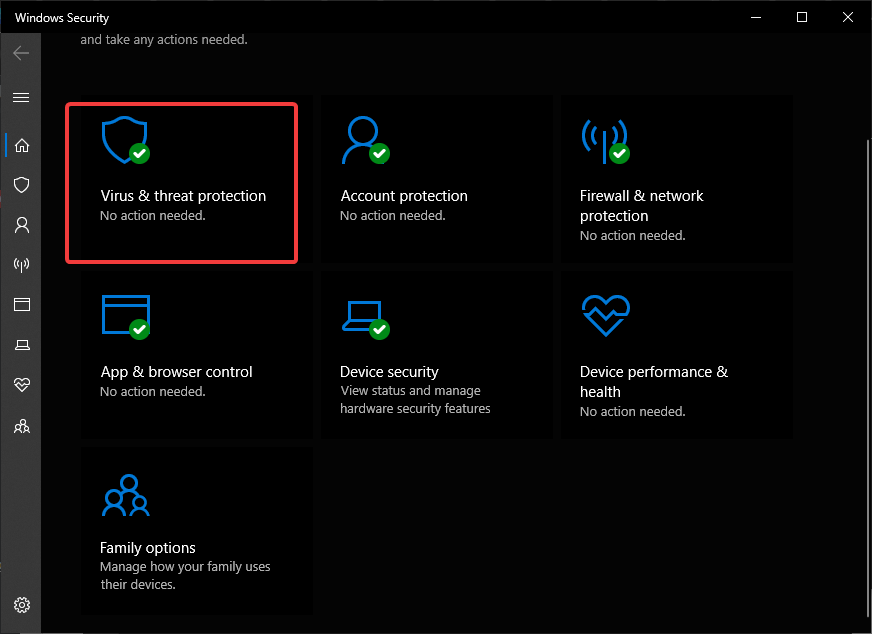
Task: Select the shield icon in the sidebar
Action: point(21,185)
